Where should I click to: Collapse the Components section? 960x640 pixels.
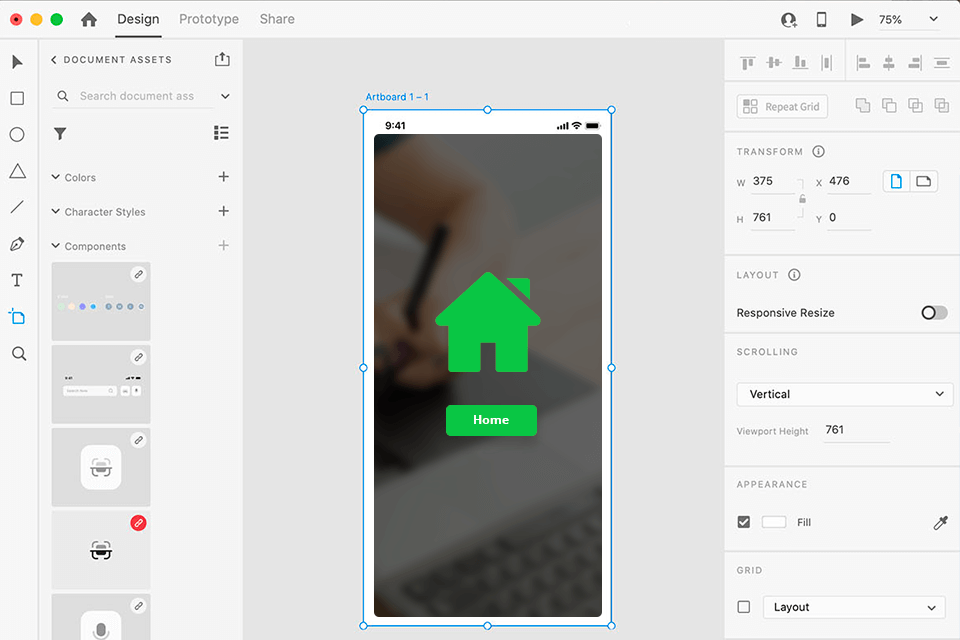pyautogui.click(x=55, y=246)
